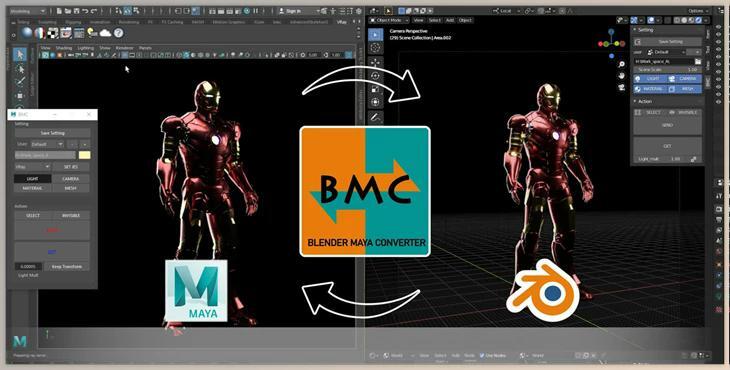Click the folder browse icon in Blender BMC panel
Screen dimensions: 730x370
point(698,61)
